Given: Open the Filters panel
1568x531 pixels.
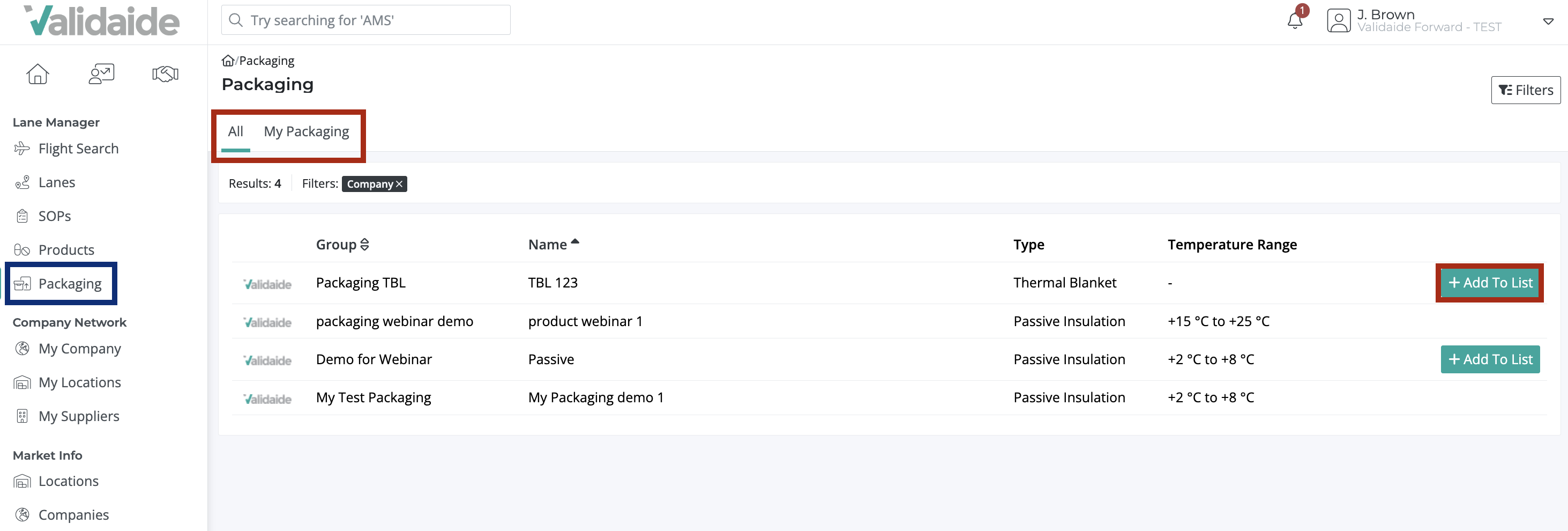Looking at the screenshot, I should [1525, 90].
